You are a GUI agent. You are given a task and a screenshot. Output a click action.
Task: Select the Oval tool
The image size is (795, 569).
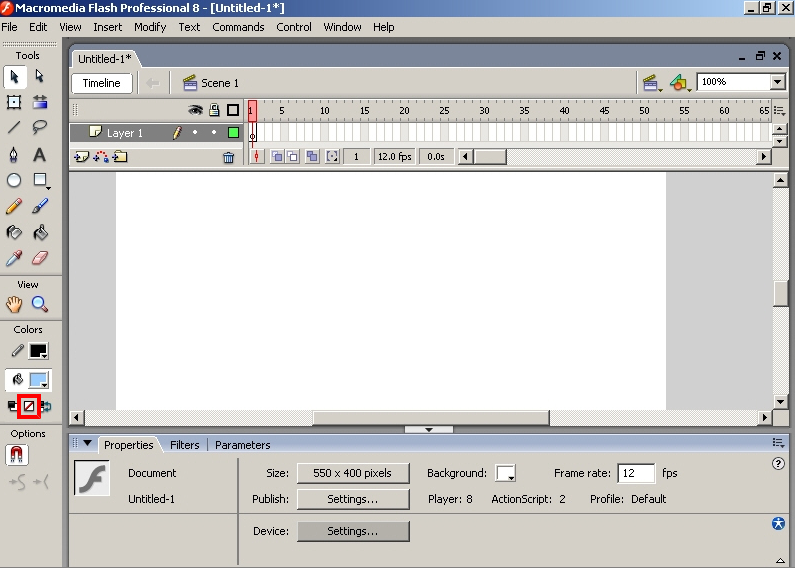click(14, 180)
